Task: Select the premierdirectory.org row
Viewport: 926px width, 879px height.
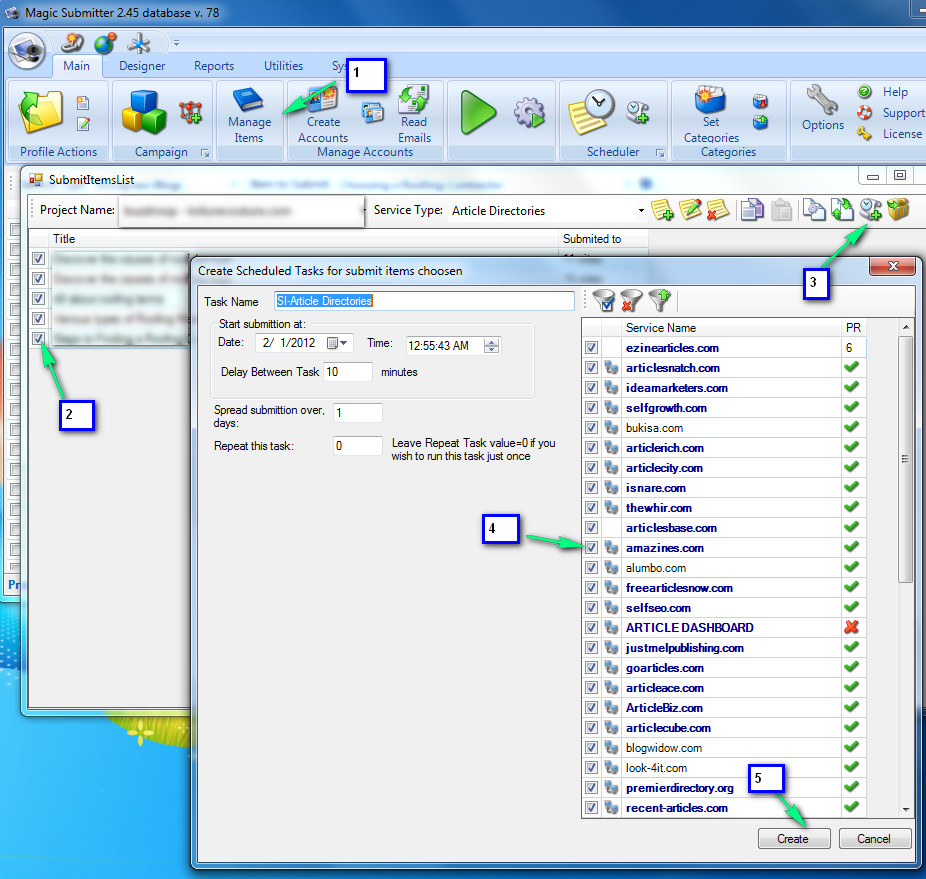Action: (724, 787)
